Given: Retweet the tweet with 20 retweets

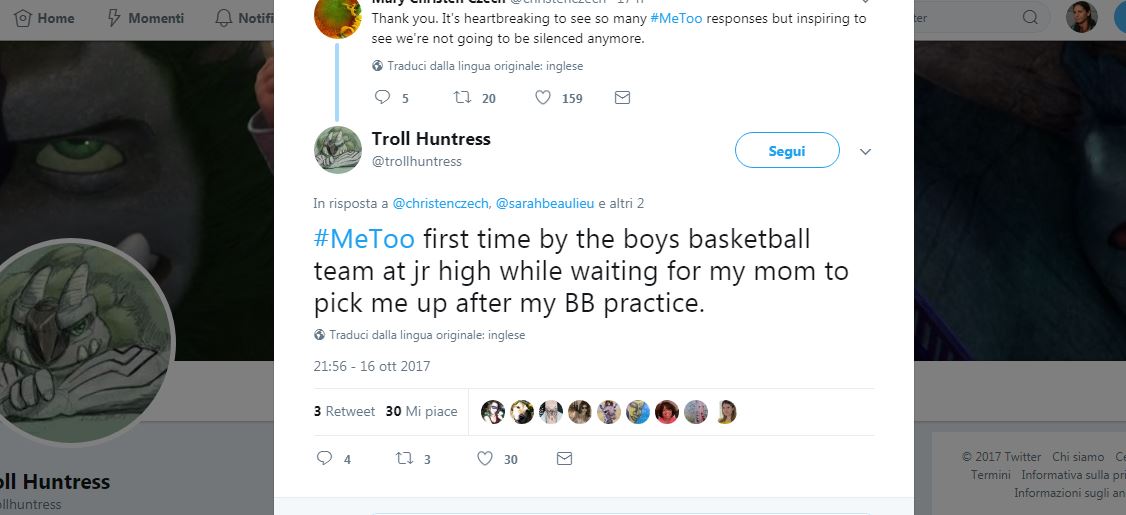Looking at the screenshot, I should pos(462,98).
